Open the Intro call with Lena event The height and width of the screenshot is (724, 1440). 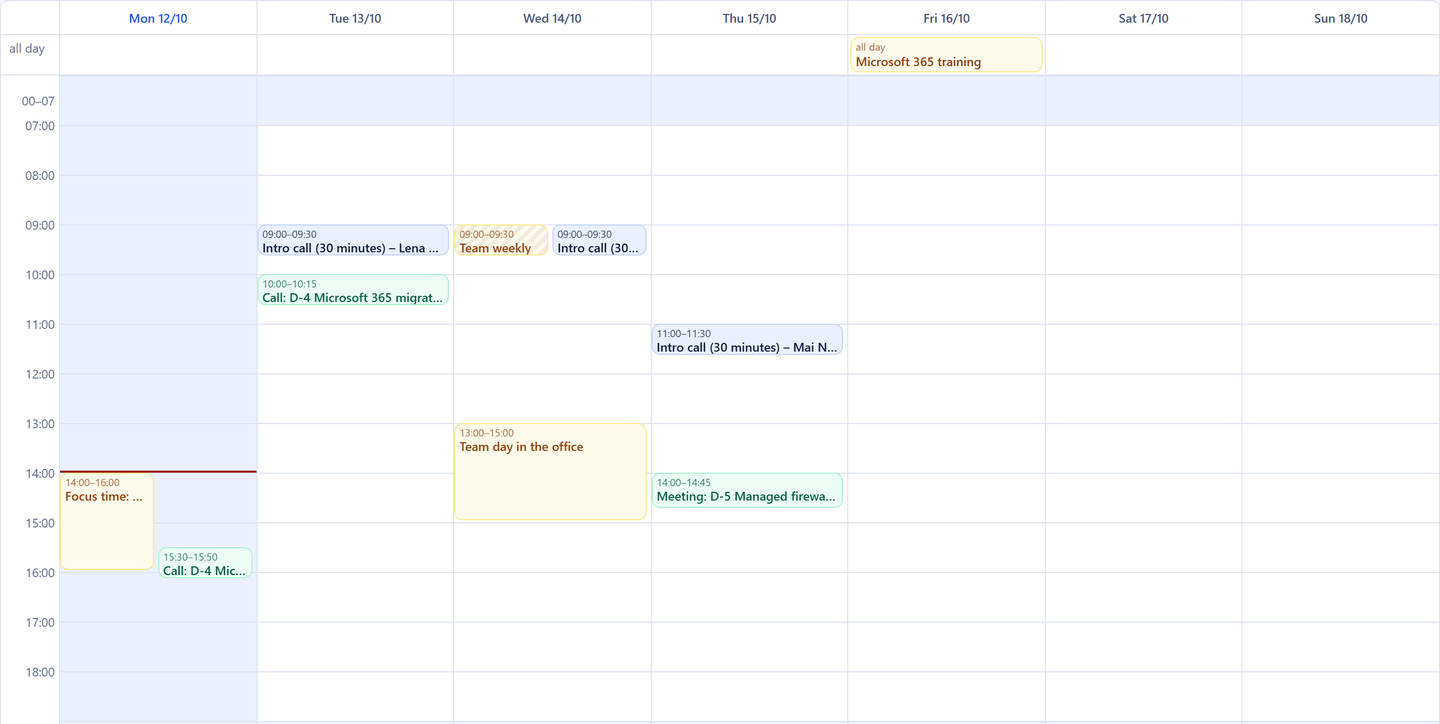[x=353, y=240]
